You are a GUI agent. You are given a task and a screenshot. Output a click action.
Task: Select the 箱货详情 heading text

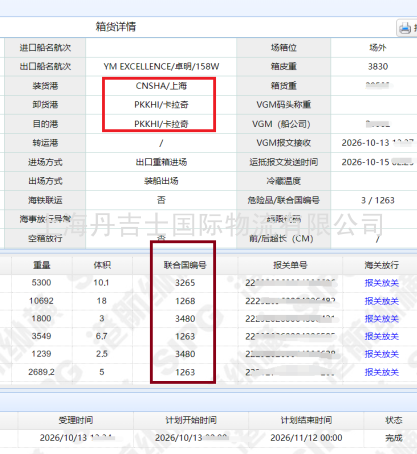coord(116,27)
